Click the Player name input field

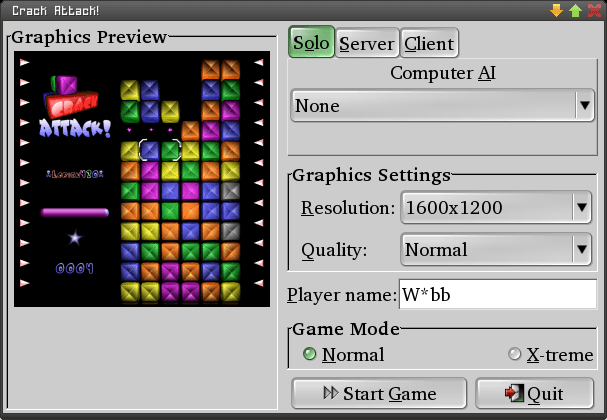[x=498, y=295]
